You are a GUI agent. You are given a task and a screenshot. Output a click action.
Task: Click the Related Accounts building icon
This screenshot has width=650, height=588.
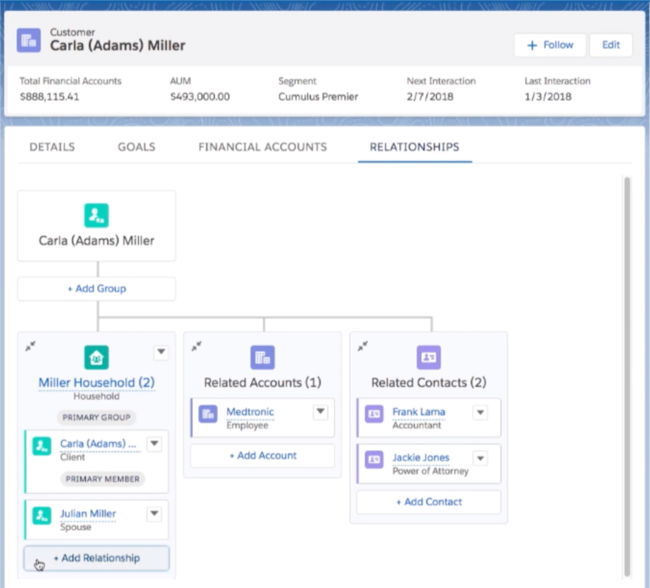coord(263,357)
